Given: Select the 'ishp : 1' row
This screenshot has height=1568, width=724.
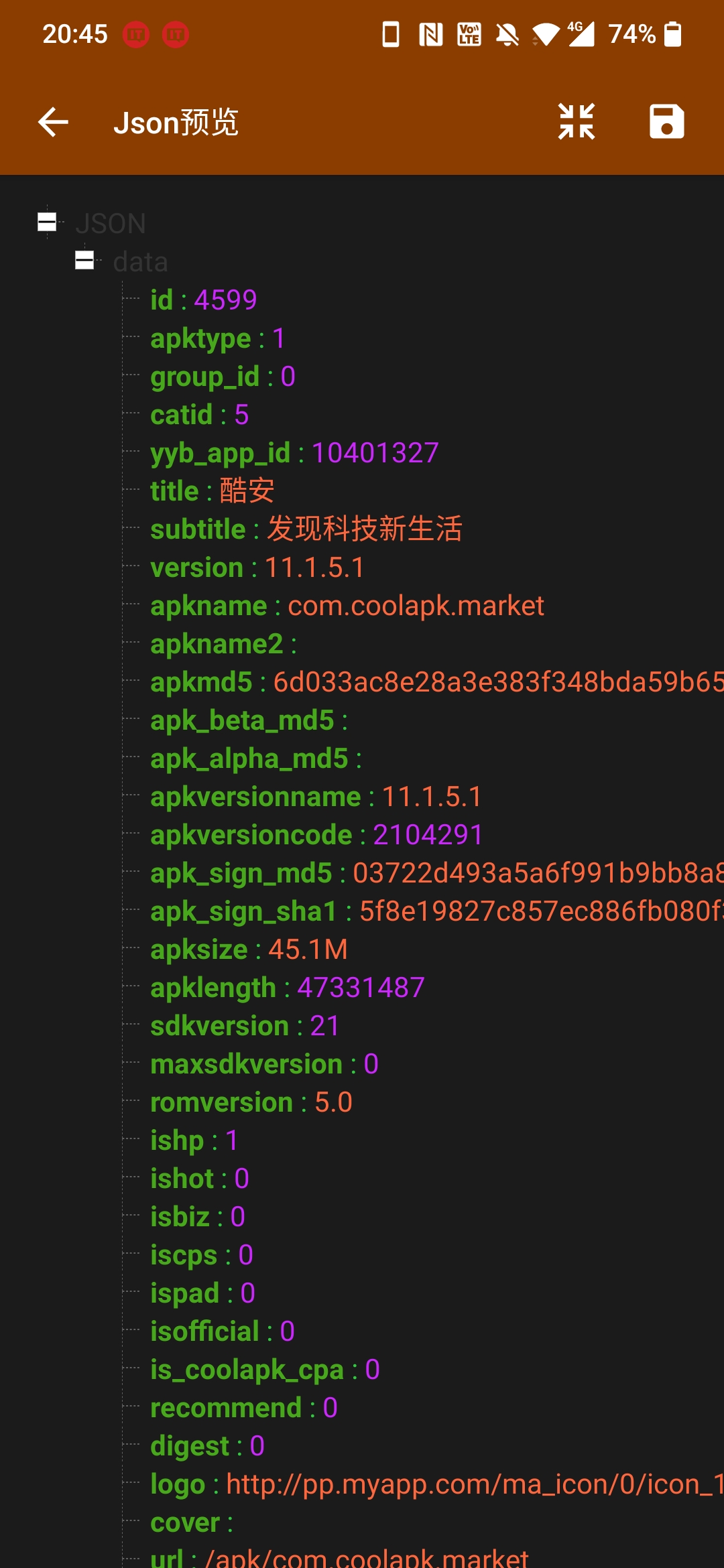Looking at the screenshot, I should point(194,1140).
